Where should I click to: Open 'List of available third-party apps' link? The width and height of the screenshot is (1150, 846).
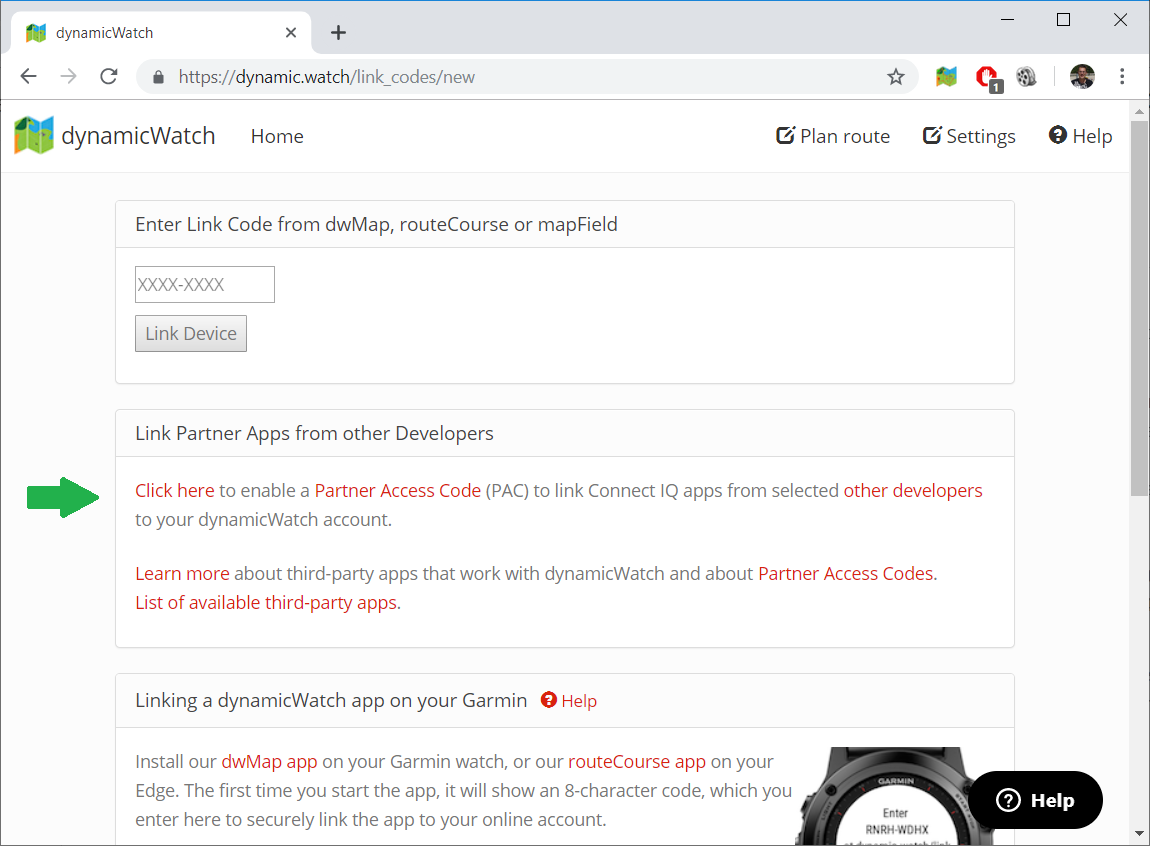pos(268,603)
